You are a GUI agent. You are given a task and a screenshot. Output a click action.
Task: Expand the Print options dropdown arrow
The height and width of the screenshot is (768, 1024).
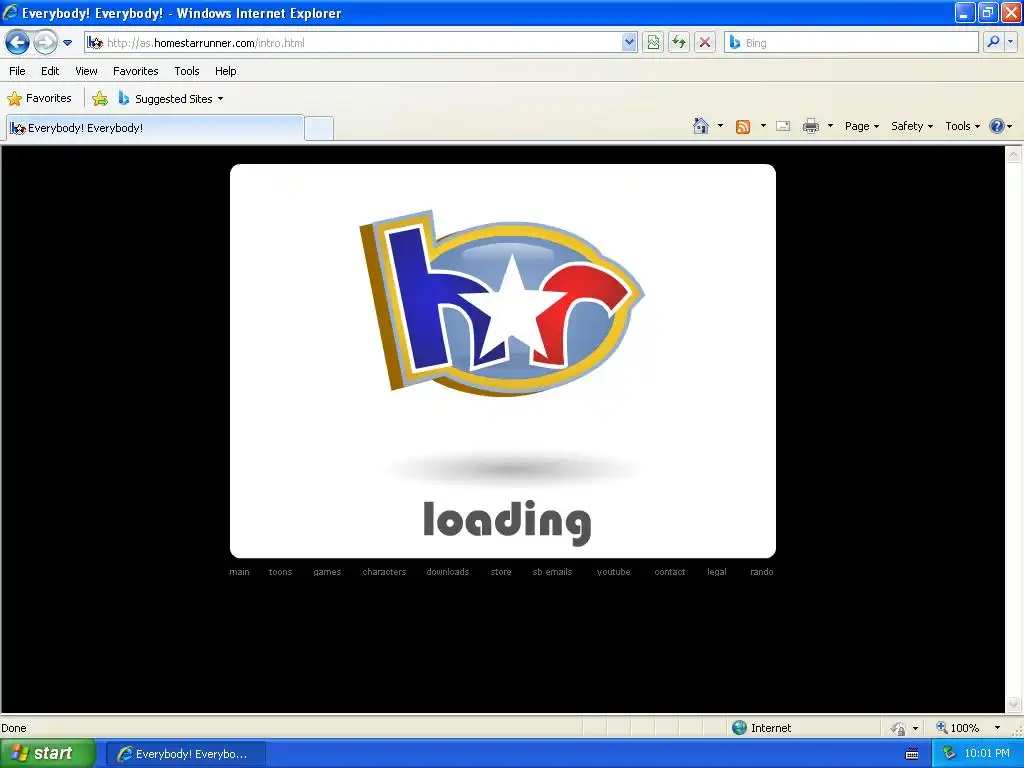(x=830, y=126)
